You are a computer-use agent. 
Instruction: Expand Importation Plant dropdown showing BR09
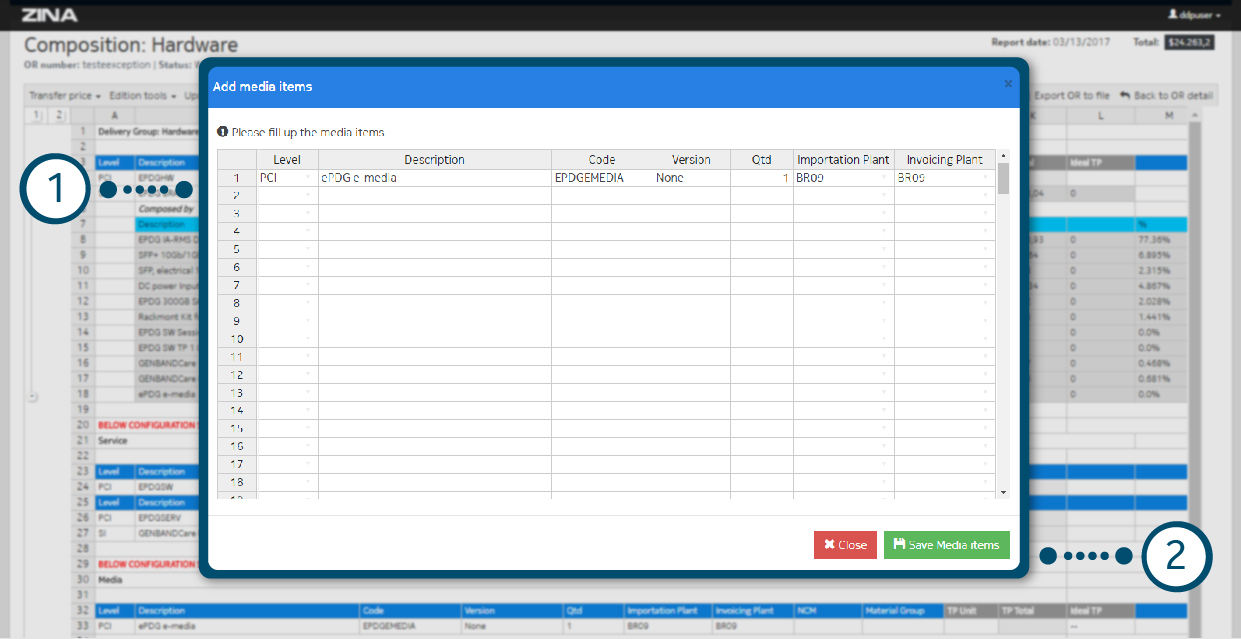(x=884, y=178)
